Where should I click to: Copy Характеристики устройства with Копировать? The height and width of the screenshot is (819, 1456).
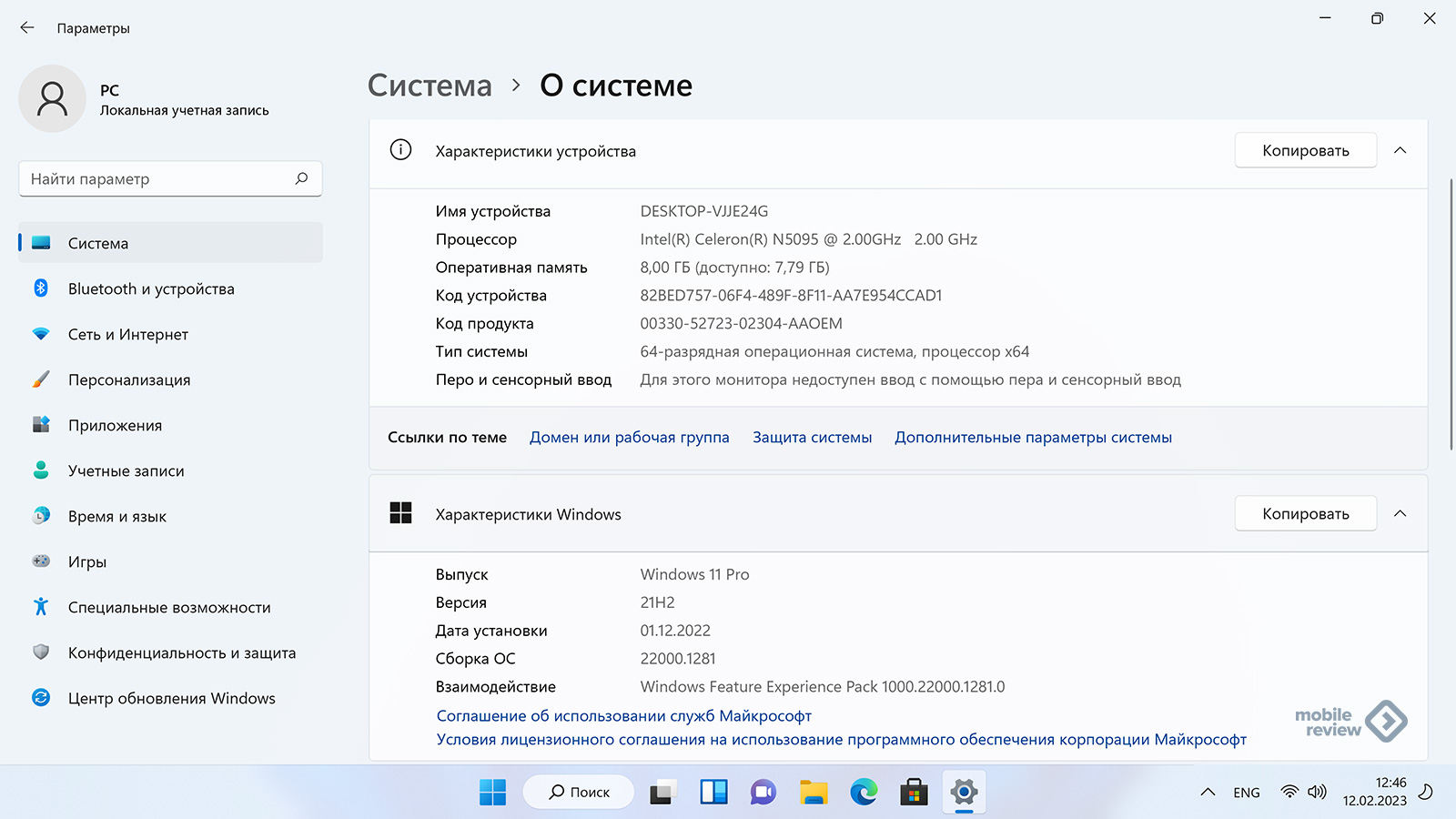[x=1306, y=150]
